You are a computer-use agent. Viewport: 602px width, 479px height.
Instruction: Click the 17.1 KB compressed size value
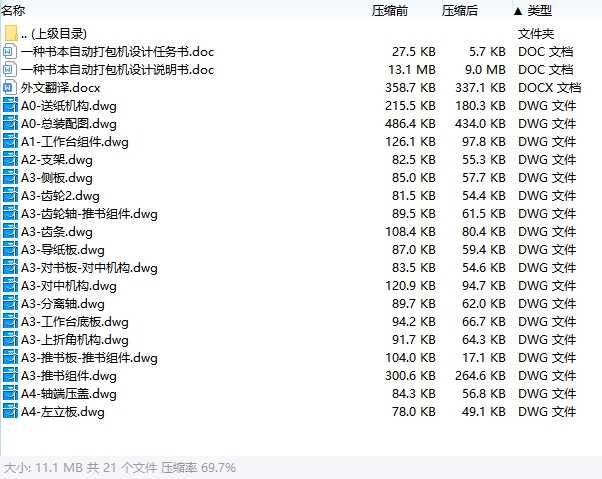(484, 358)
